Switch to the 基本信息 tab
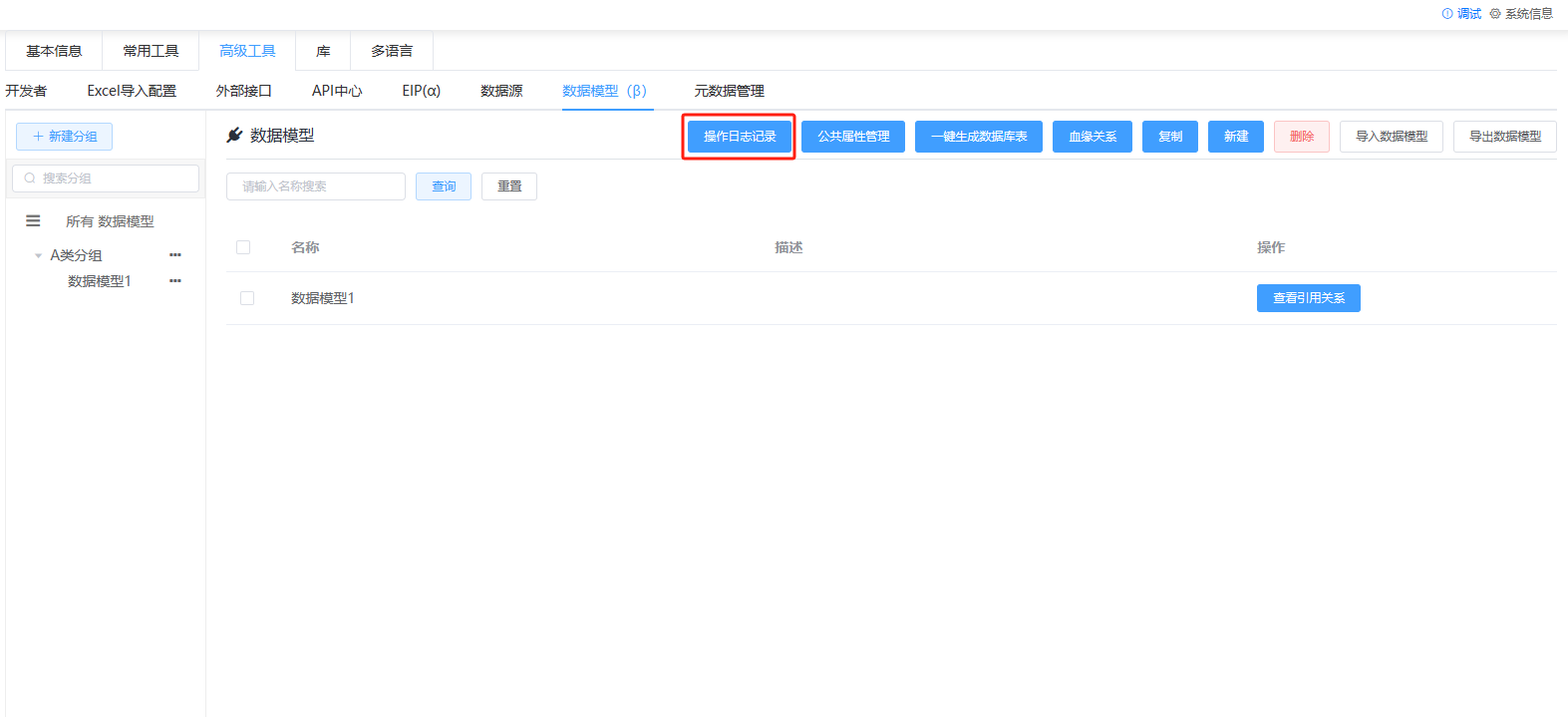 point(54,51)
